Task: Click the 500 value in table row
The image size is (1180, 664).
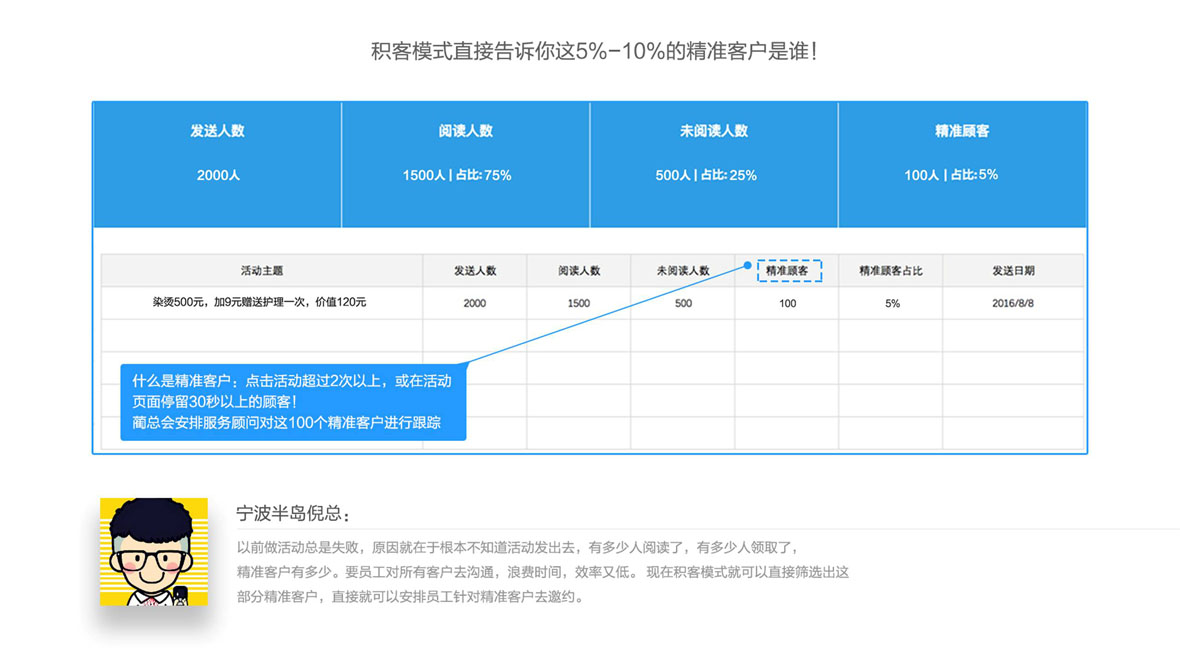Action: coord(683,303)
